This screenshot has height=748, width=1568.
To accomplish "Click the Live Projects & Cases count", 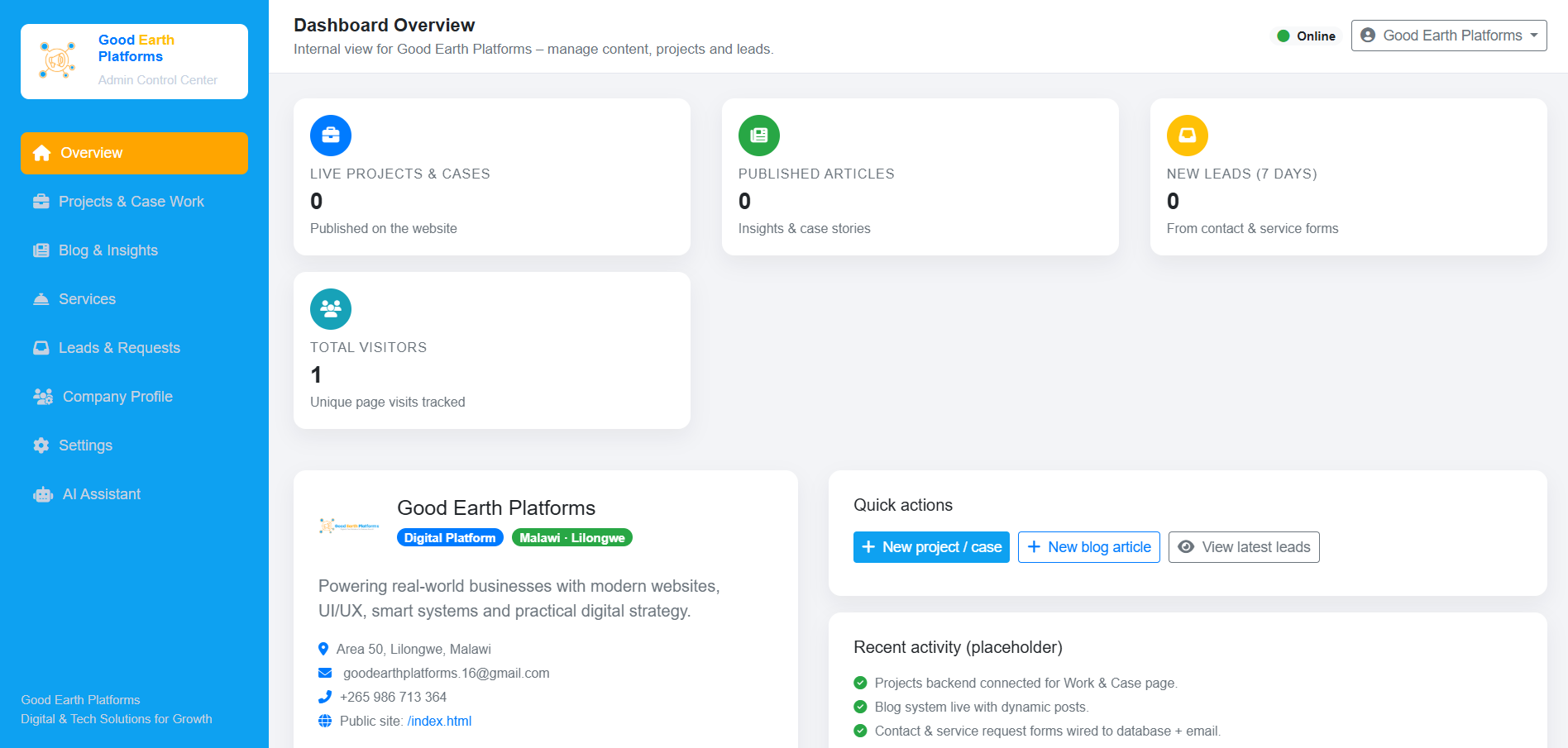I will tap(317, 201).
